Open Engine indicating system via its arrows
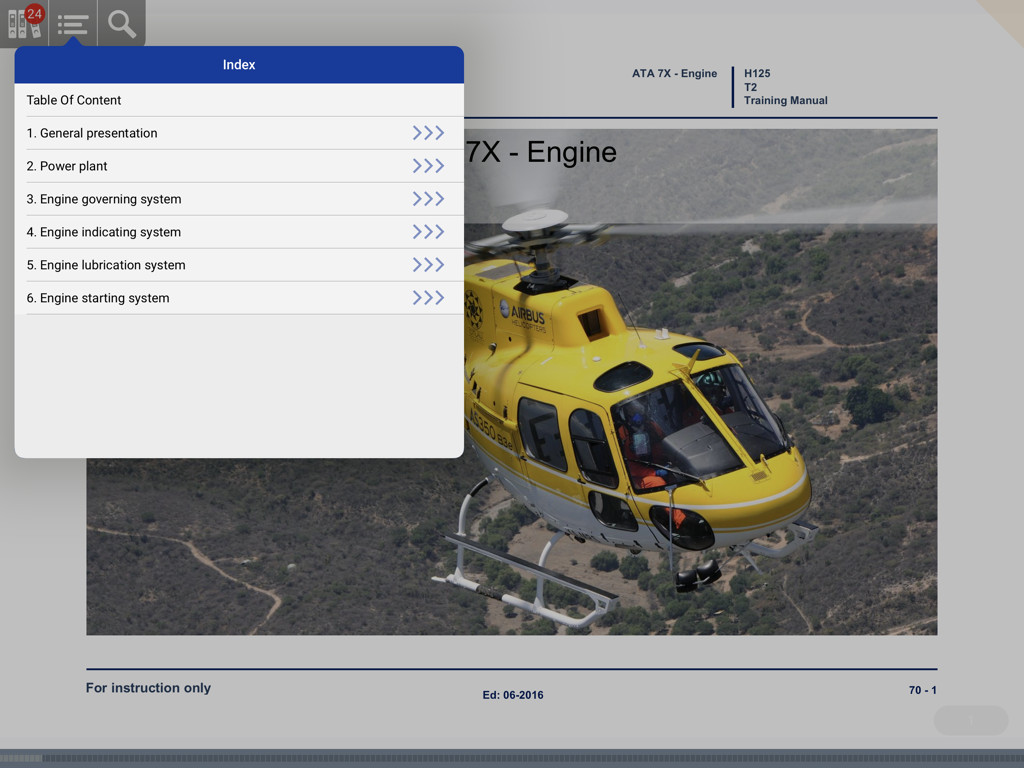This screenshot has width=1024, height=768. click(x=429, y=231)
